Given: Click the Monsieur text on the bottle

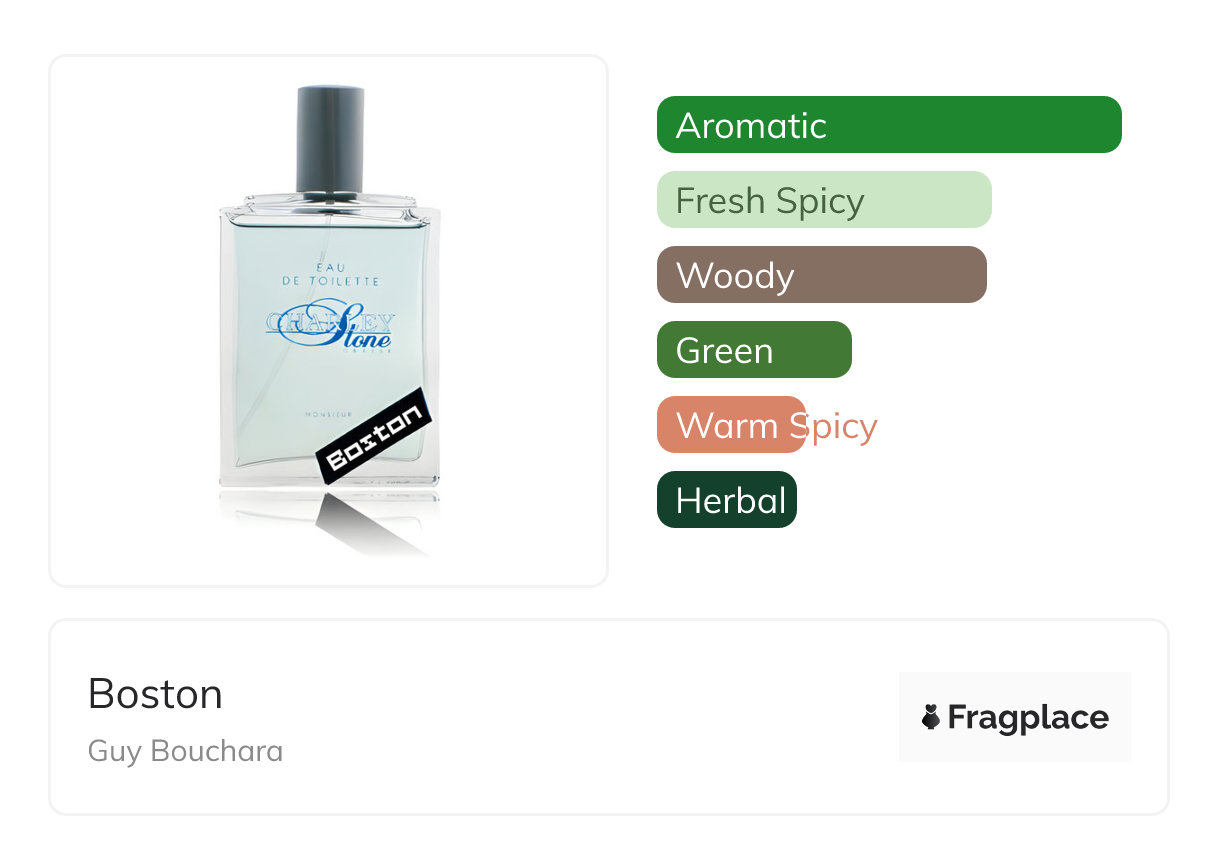Looking at the screenshot, I should [x=330, y=414].
